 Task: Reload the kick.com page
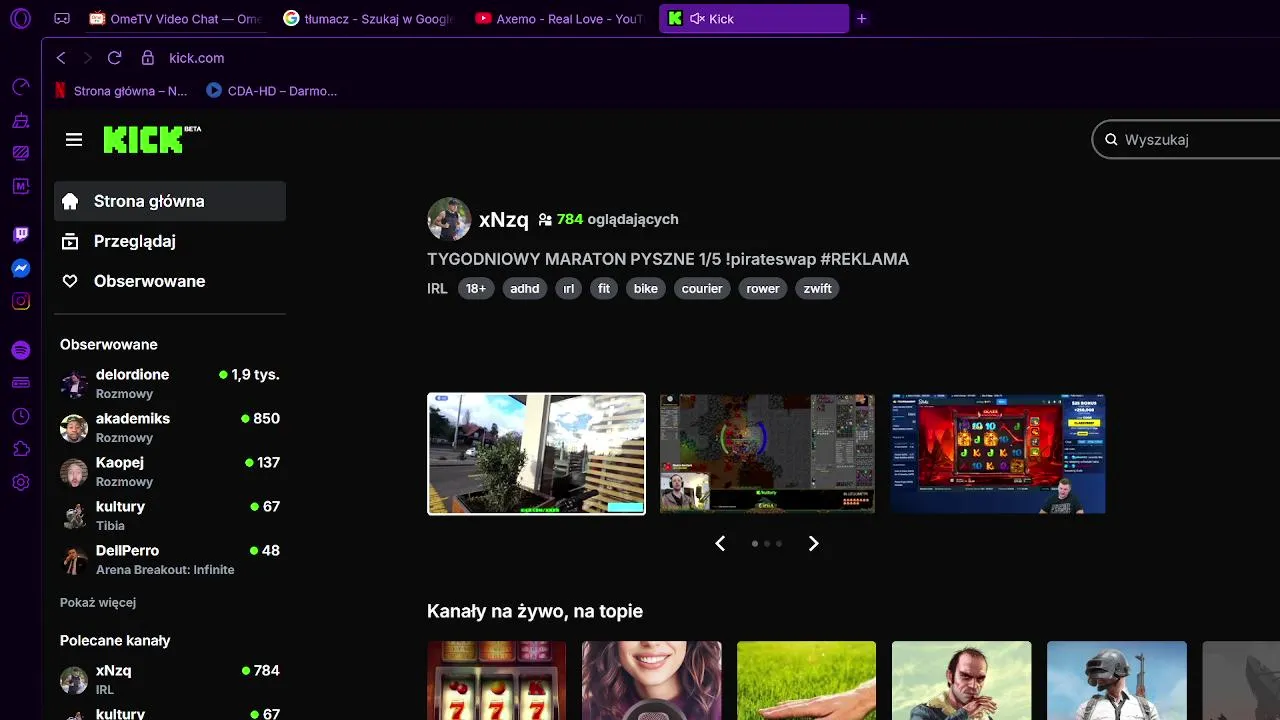point(114,58)
